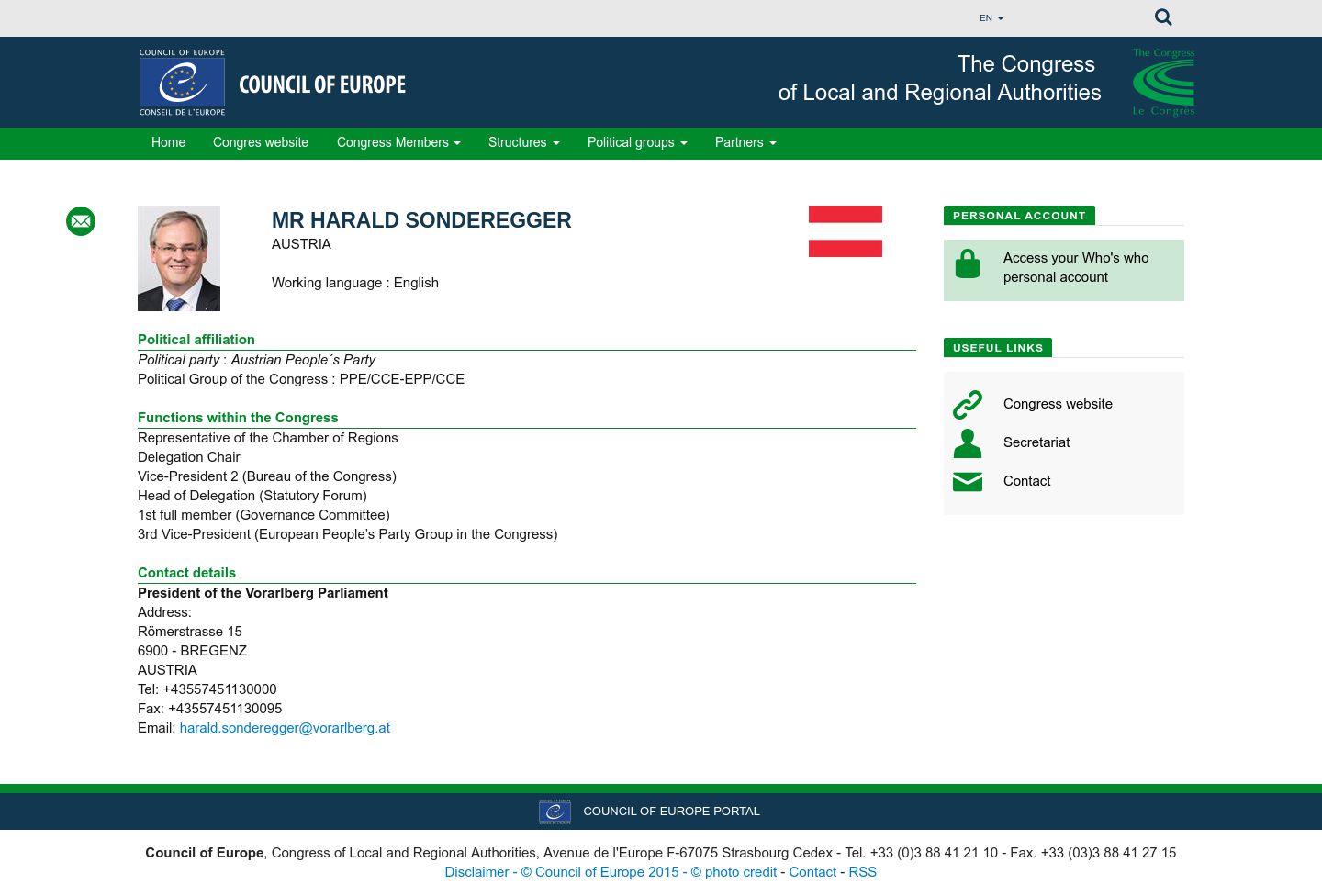Screen dimensions: 1322x896
Task: Click '6900 - BREGENZ' line
Action: coord(192,651)
